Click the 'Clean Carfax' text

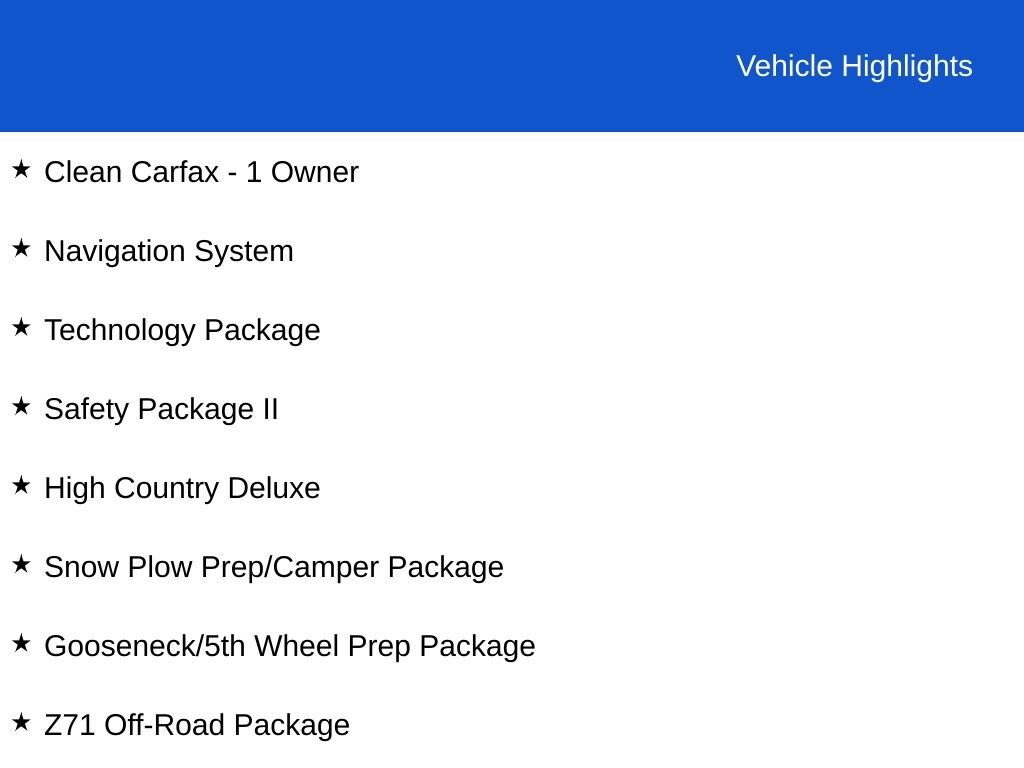click(x=131, y=172)
